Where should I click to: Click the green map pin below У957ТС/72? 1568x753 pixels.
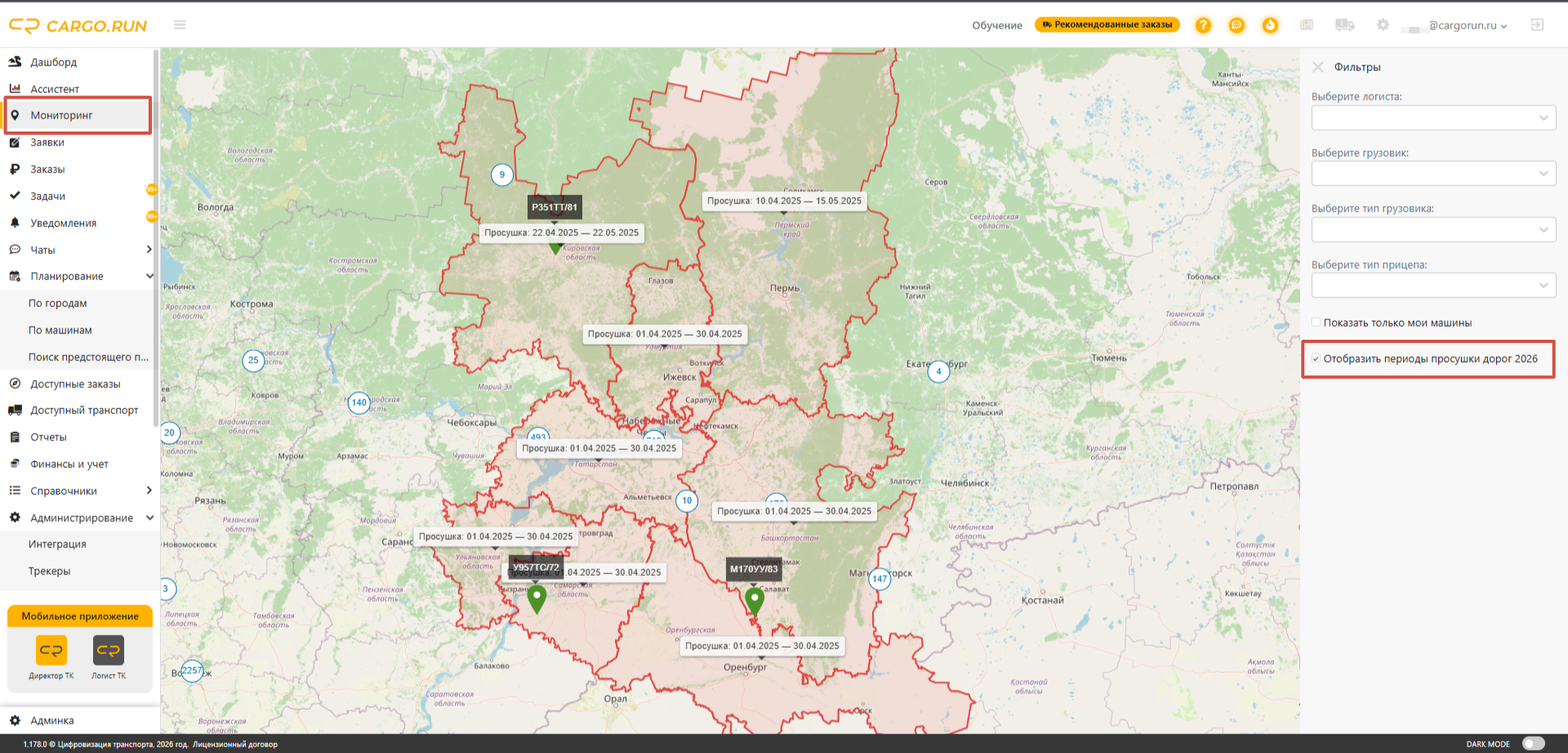(x=537, y=599)
